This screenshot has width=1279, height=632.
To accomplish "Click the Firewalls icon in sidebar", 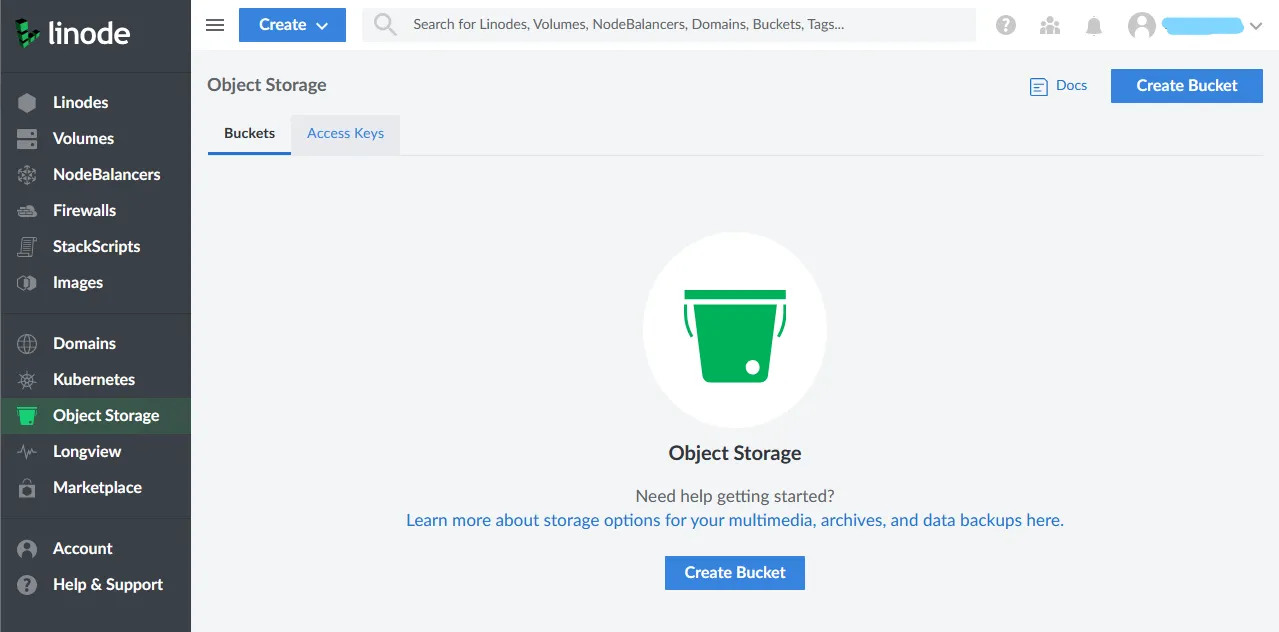I will 27,210.
